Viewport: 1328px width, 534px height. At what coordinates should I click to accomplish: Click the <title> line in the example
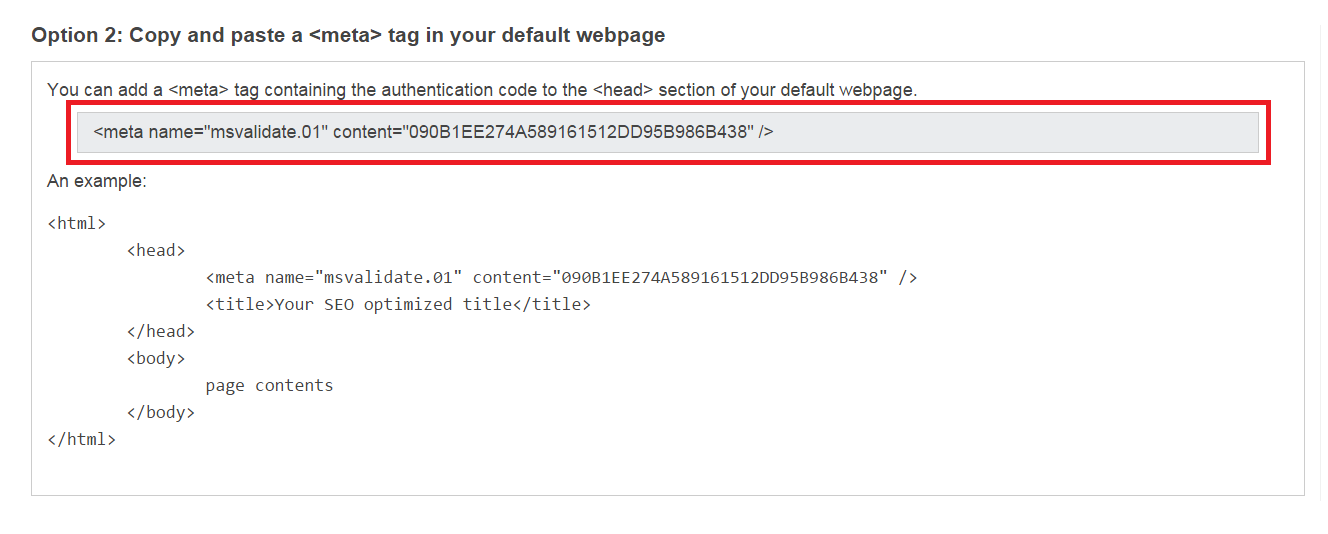tap(398, 304)
